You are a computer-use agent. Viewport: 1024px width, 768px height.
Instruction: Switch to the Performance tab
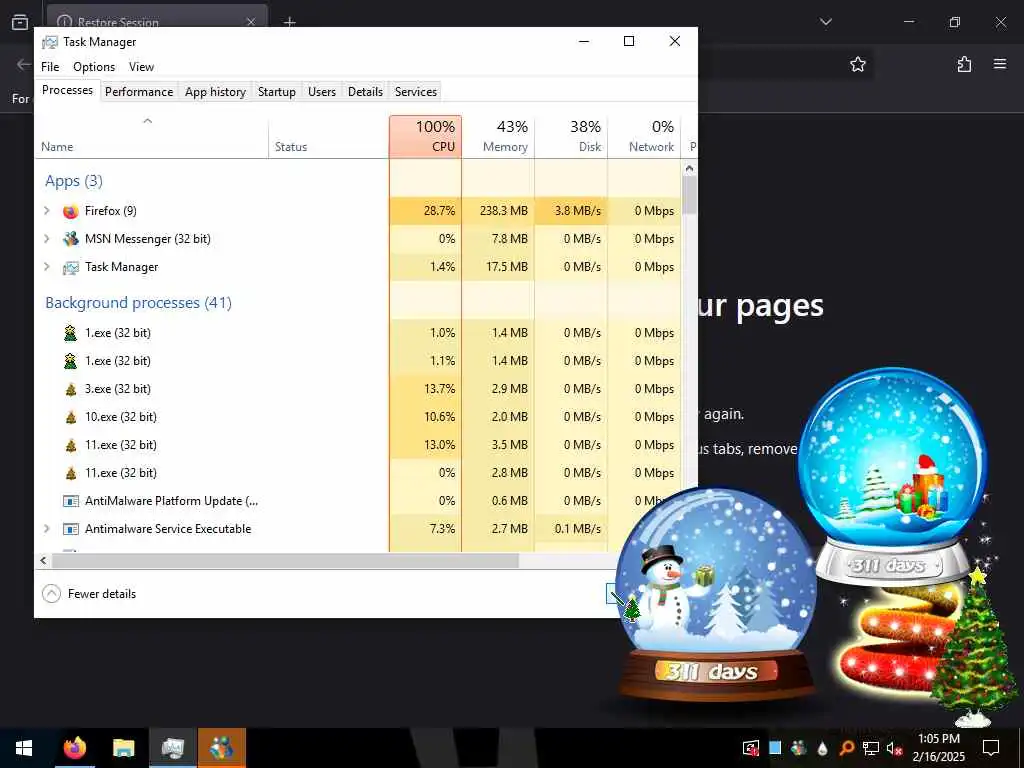pos(139,91)
